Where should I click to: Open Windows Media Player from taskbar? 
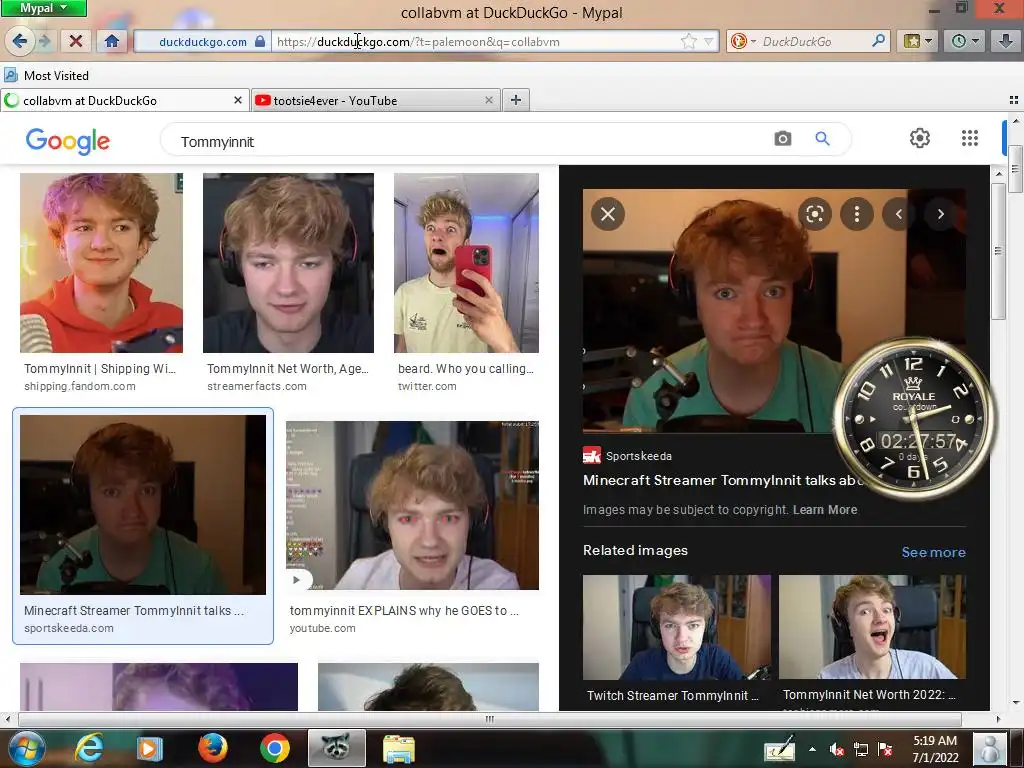click(x=149, y=748)
